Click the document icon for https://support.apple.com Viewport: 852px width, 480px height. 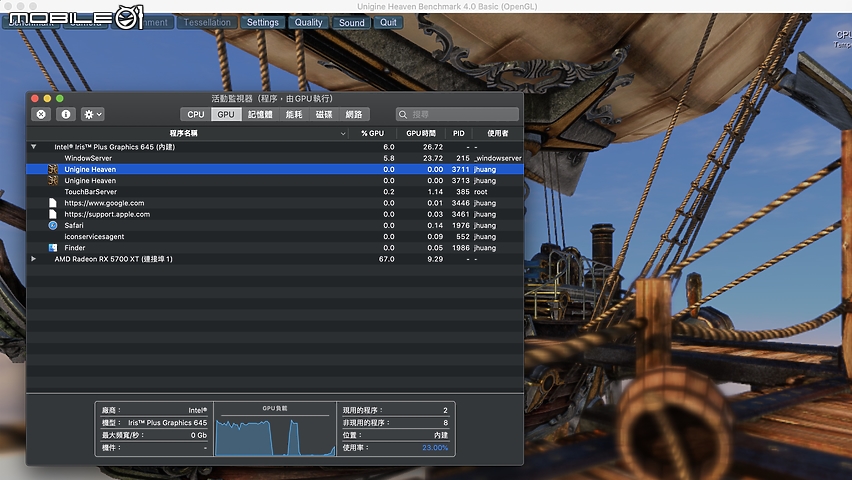pyautogui.click(x=53, y=214)
